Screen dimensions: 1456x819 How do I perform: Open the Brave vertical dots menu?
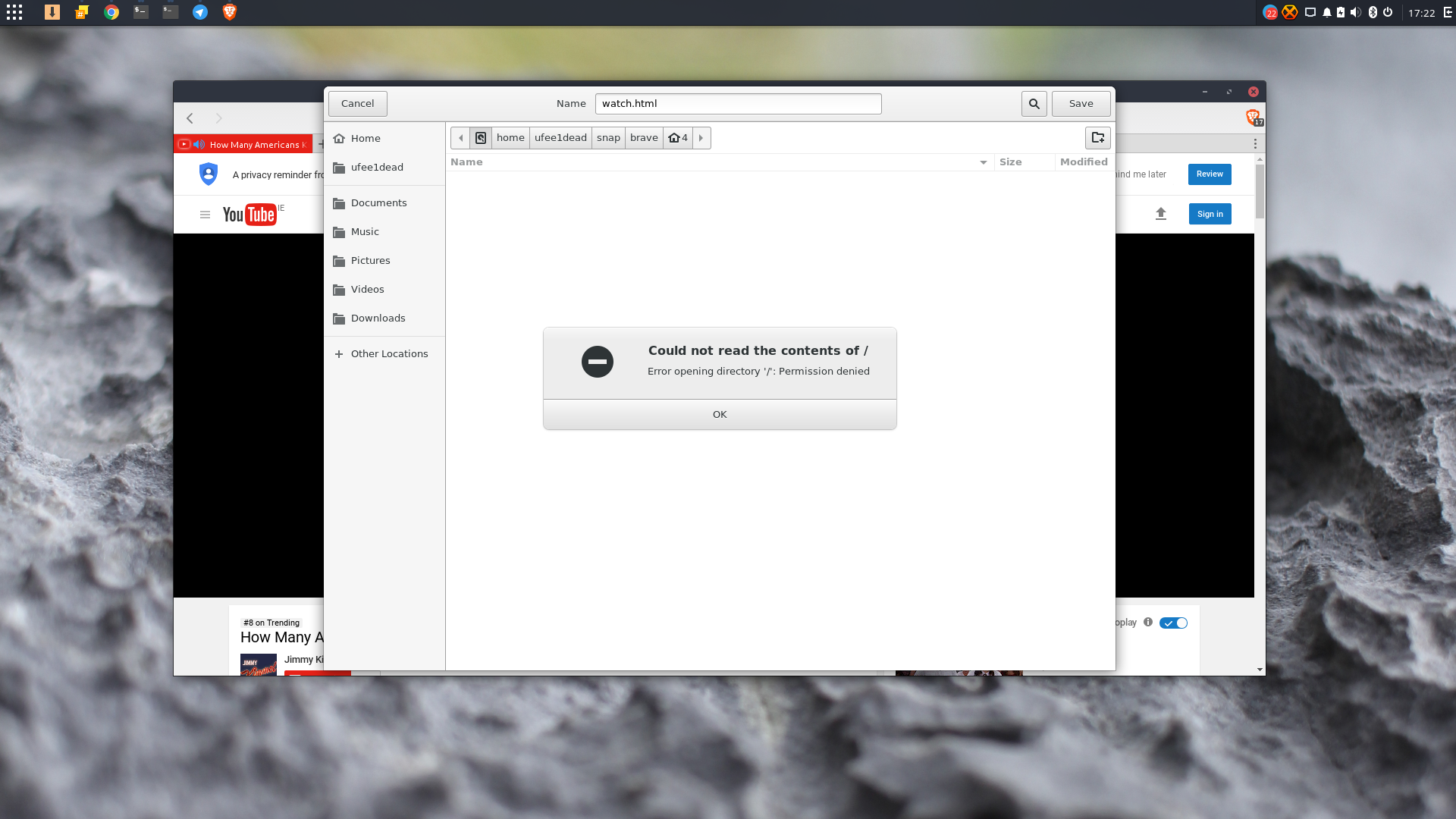coord(1255,144)
